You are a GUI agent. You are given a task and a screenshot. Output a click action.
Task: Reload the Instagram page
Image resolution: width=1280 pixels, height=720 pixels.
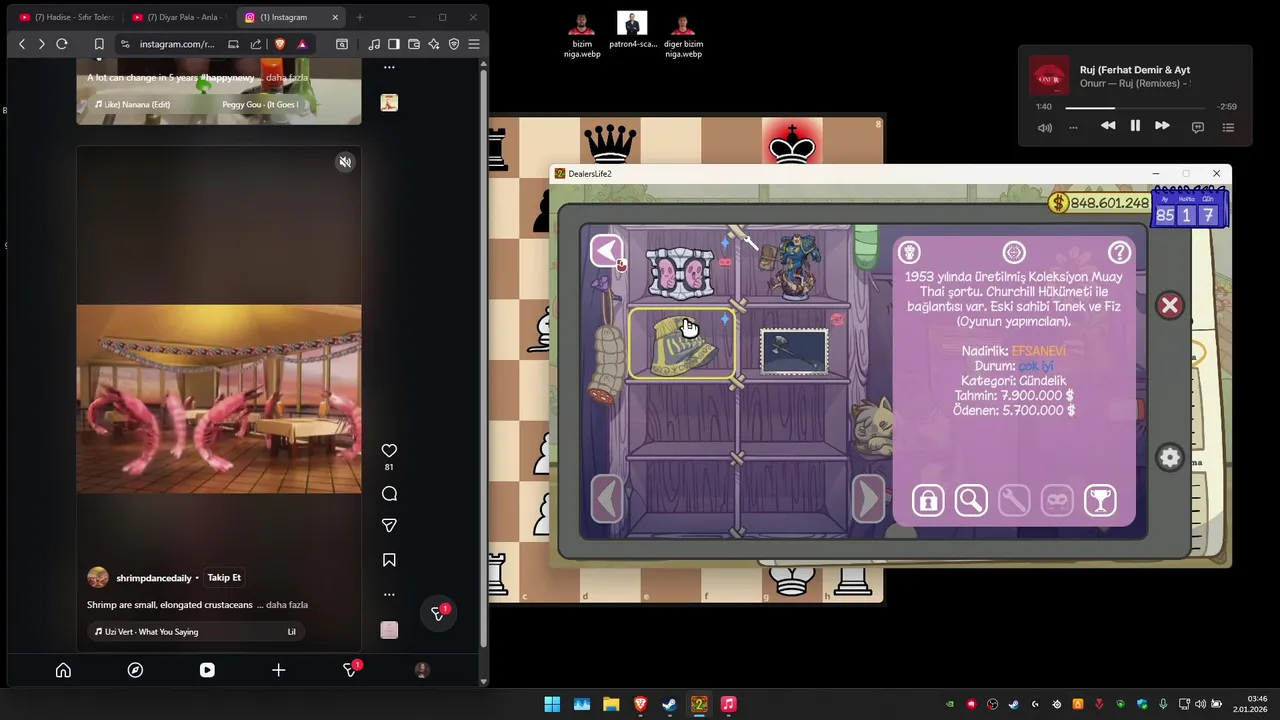[62, 44]
